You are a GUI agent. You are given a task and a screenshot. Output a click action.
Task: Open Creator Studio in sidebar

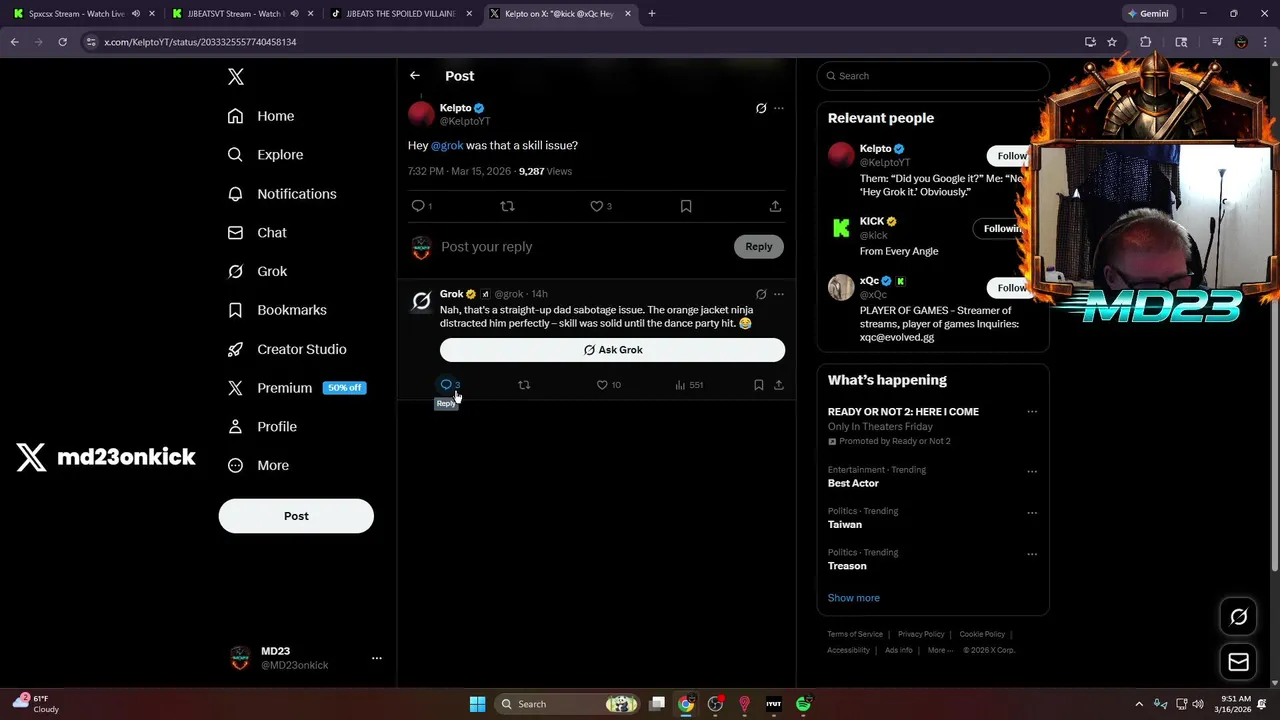(x=287, y=349)
